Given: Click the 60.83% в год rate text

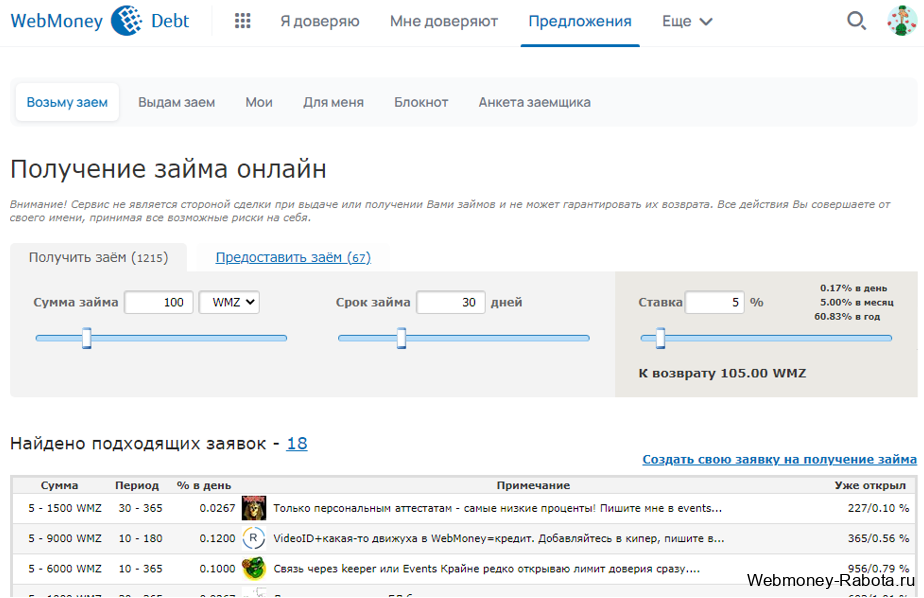Looking at the screenshot, I should pyautogui.click(x=847, y=316).
